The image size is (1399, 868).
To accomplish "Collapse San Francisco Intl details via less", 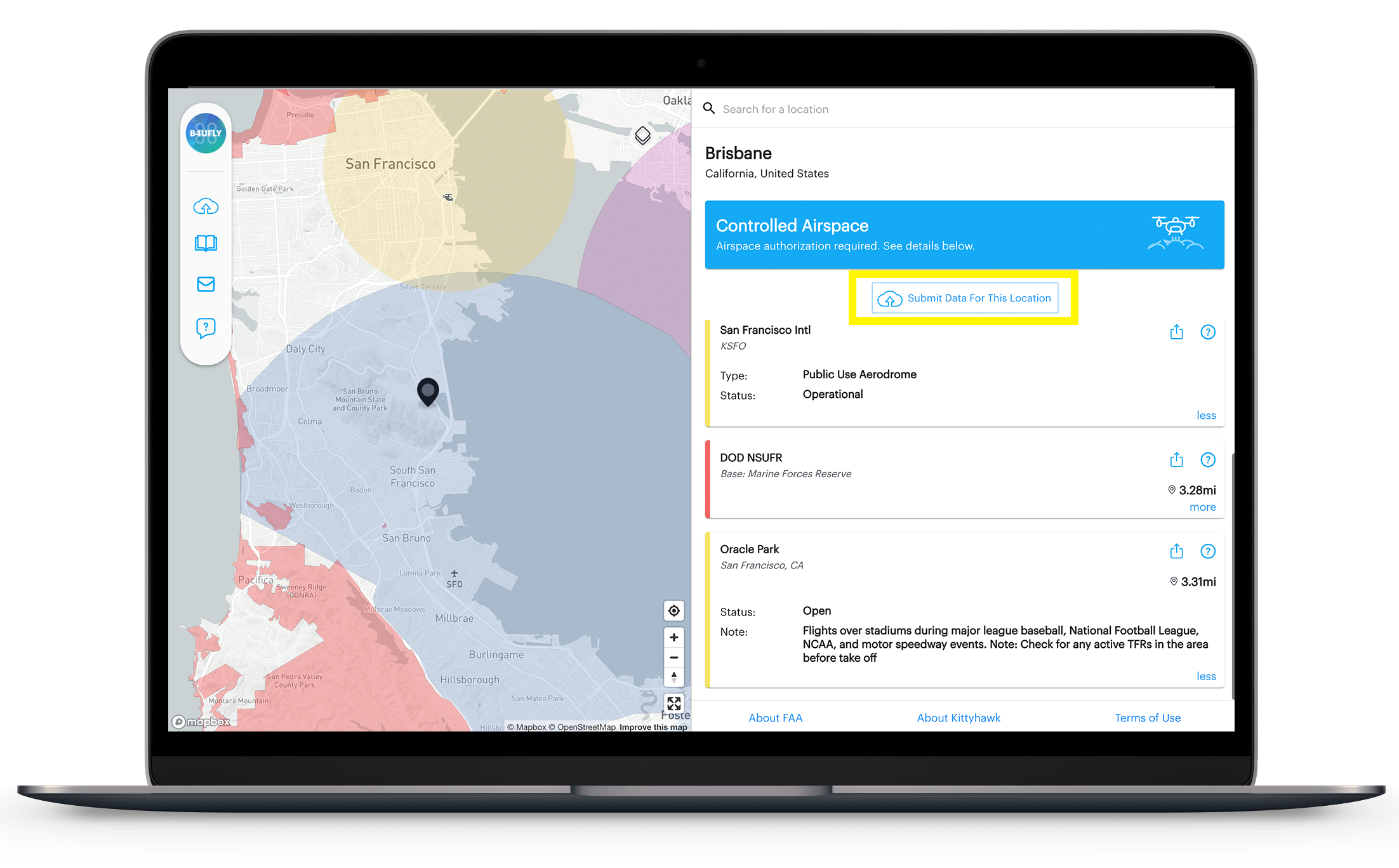I will [1206, 415].
